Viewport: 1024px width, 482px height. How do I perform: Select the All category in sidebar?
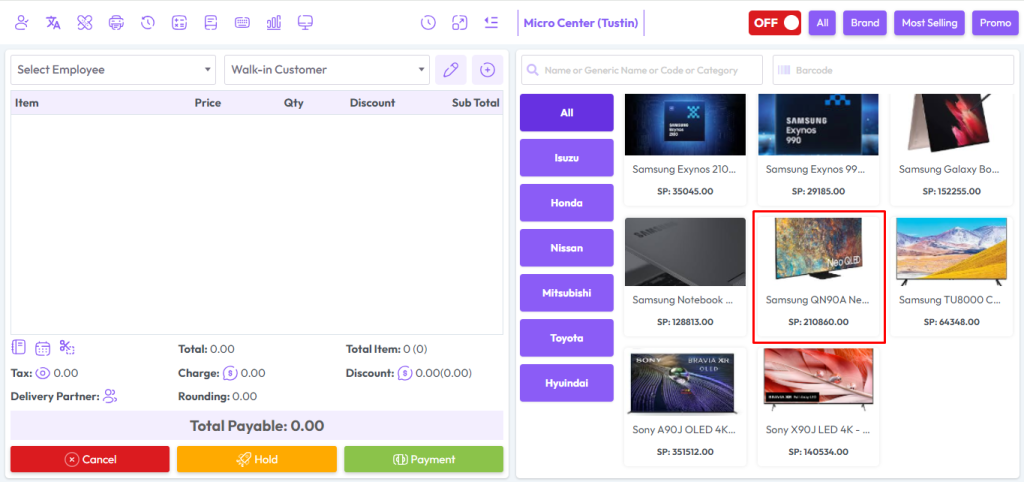(566, 112)
